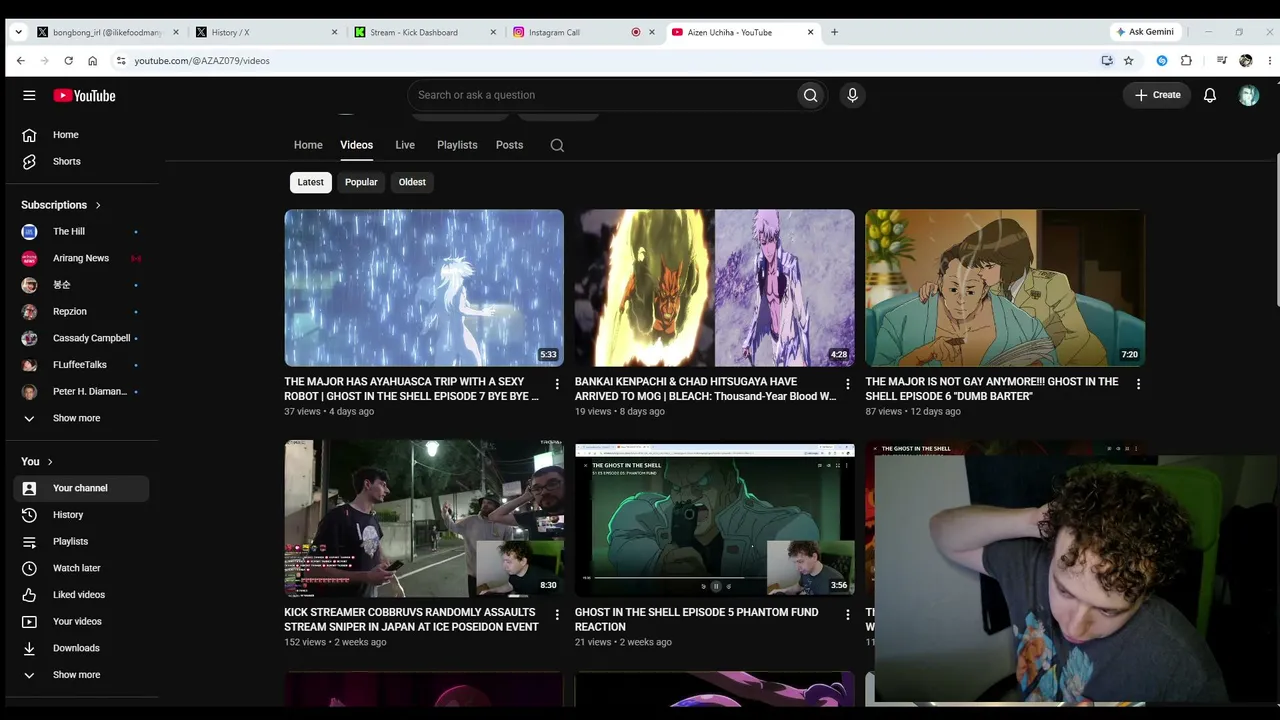The width and height of the screenshot is (1280, 720).
Task: Open Arirang News subscription channel
Action: (82, 258)
